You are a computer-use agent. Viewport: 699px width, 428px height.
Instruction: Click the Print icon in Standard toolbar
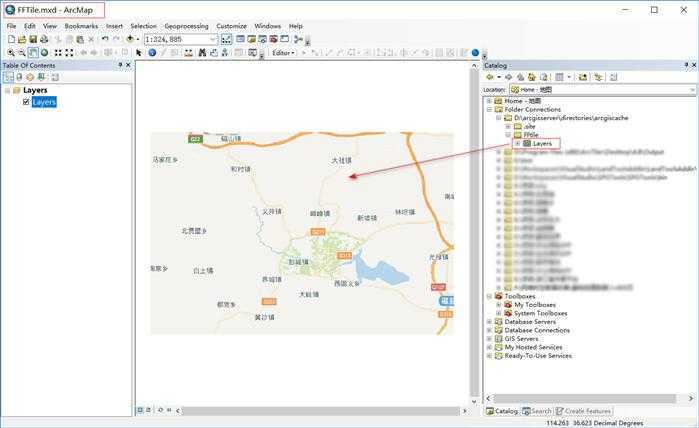coord(44,40)
